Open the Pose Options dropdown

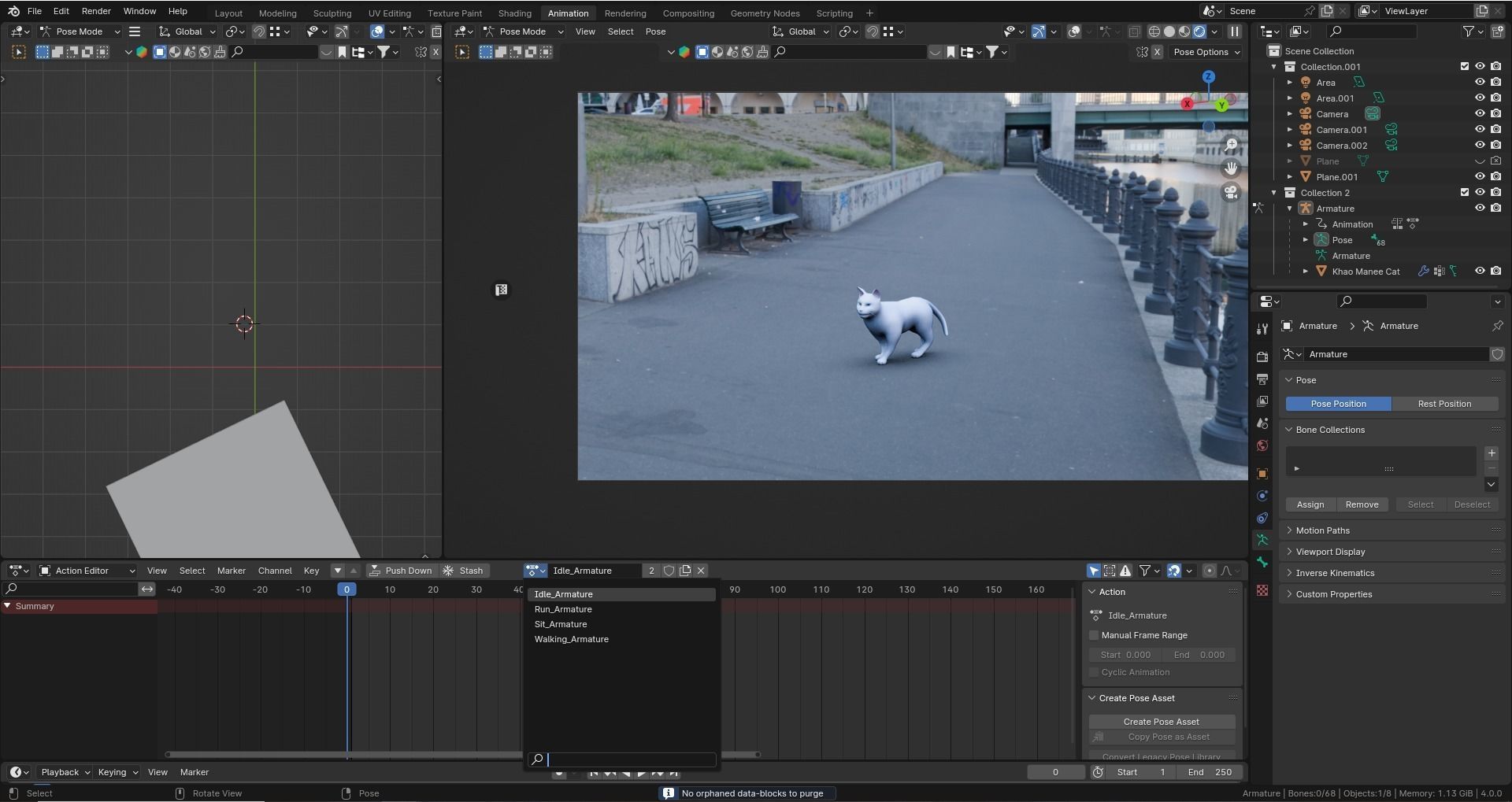click(1206, 52)
